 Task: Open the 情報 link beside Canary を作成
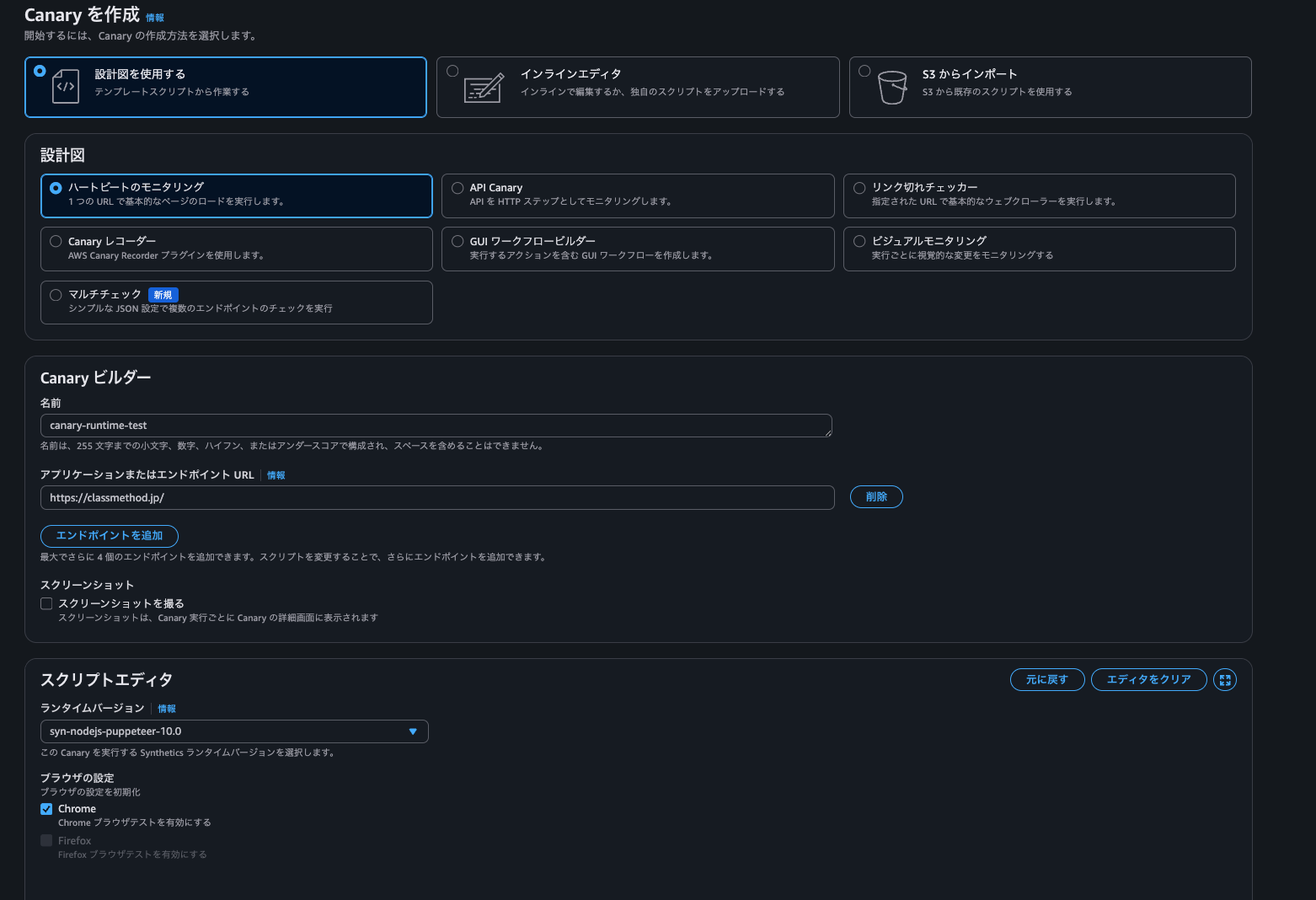pyautogui.click(x=155, y=16)
